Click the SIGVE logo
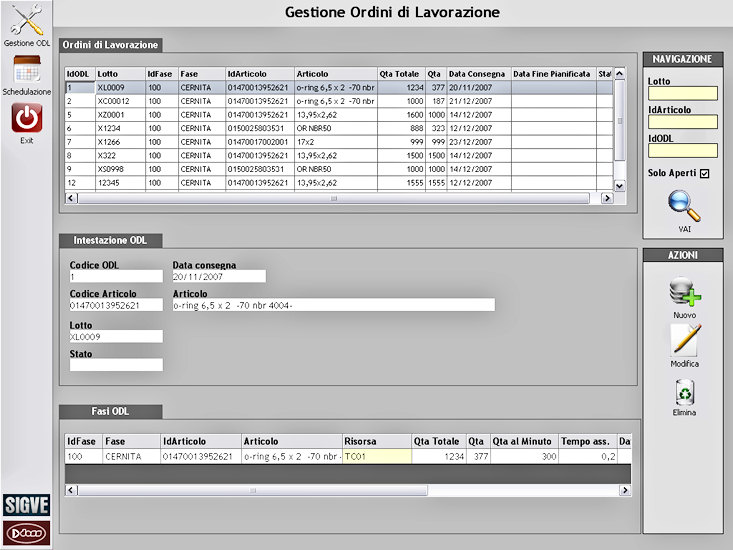The image size is (733, 550). tap(27, 505)
